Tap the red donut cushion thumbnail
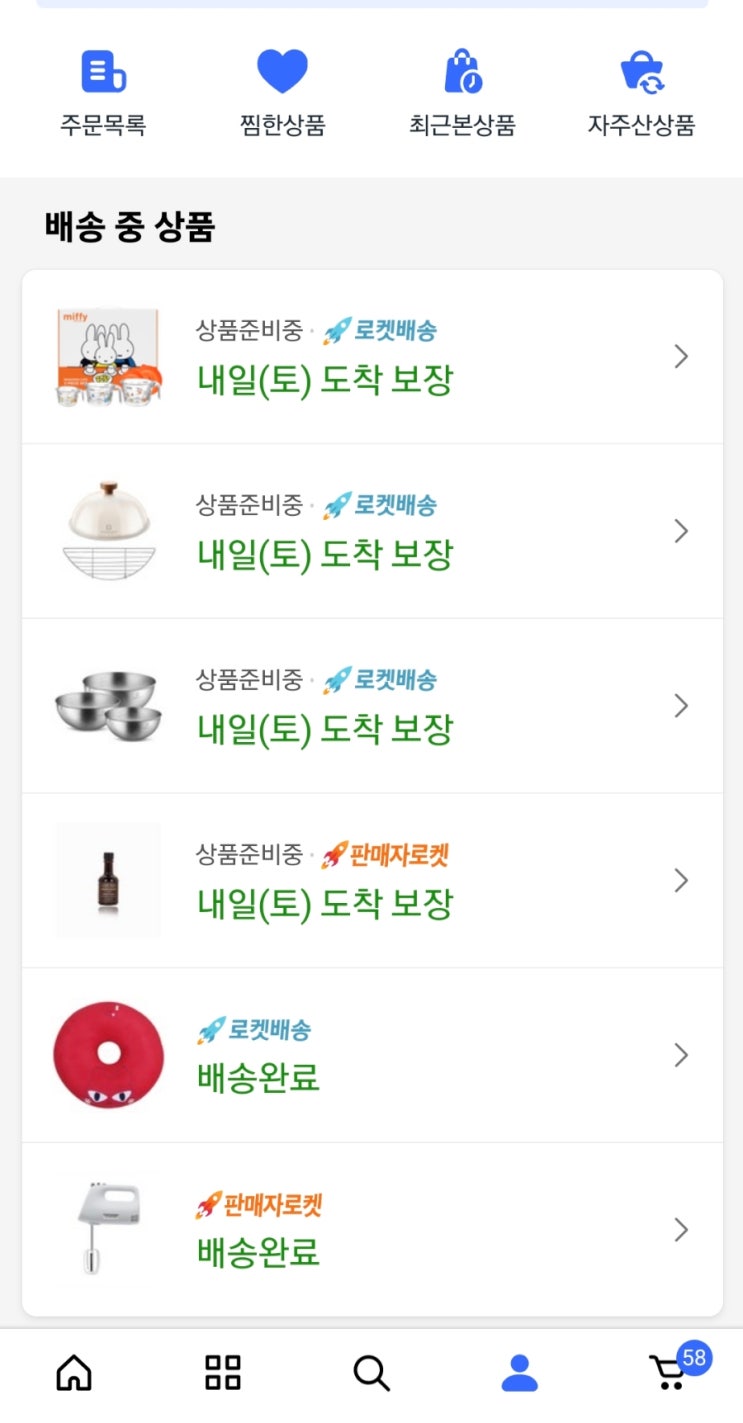Screen dimensions: 743x1423 pyautogui.click(x=108, y=1055)
